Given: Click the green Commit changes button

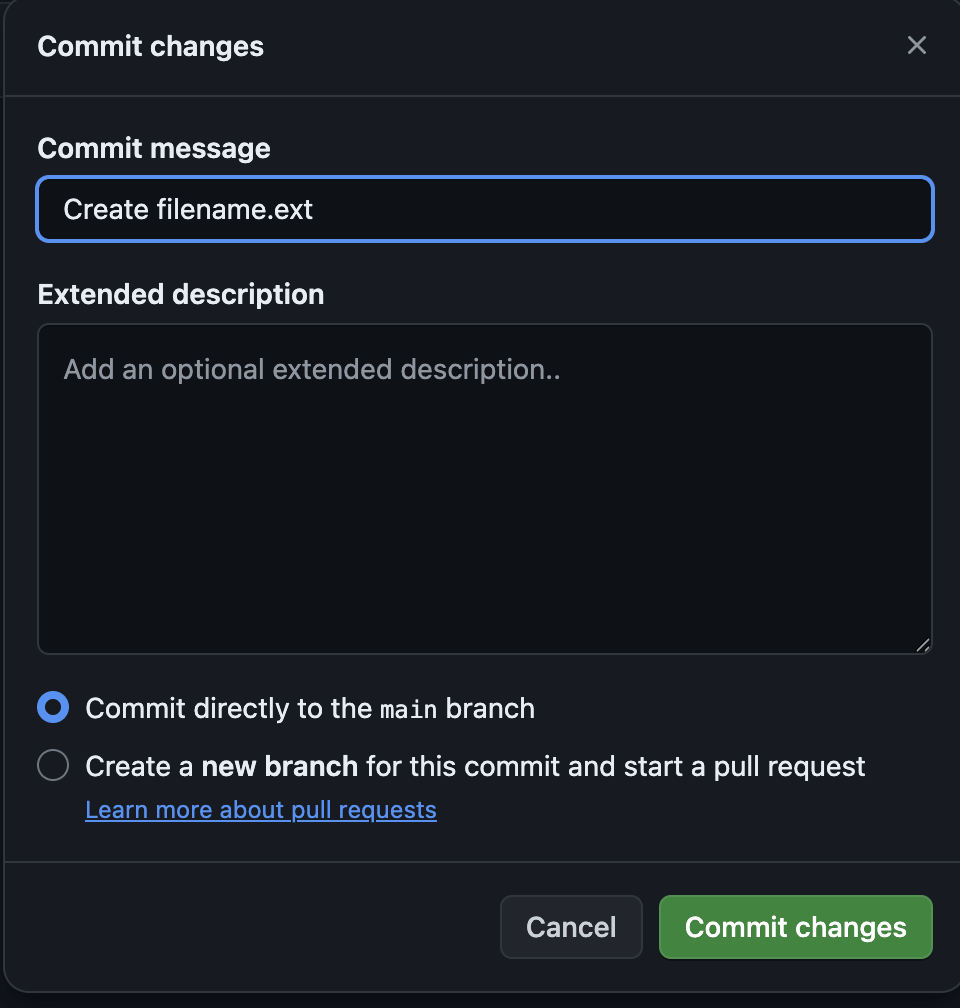Looking at the screenshot, I should pos(795,927).
